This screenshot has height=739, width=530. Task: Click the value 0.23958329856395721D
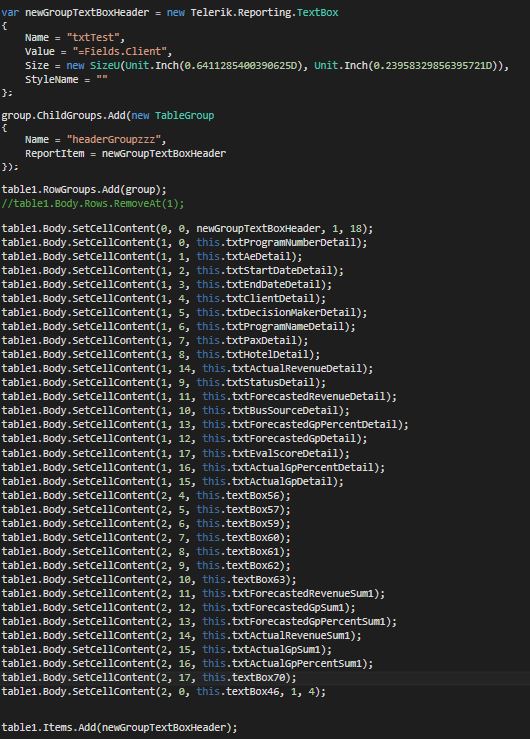(433, 66)
